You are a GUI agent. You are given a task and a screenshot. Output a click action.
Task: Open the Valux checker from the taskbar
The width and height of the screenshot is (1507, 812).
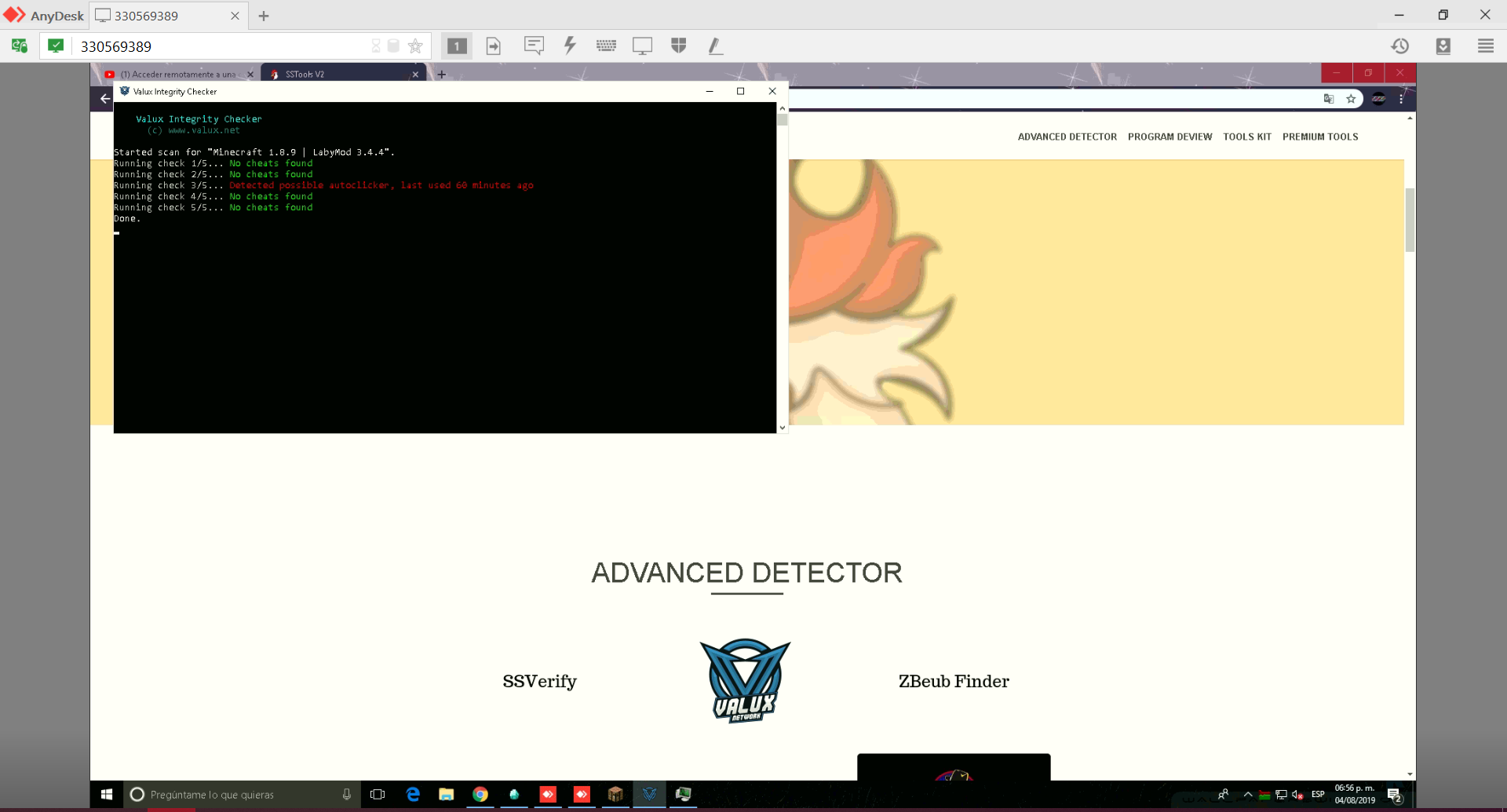pos(650,795)
